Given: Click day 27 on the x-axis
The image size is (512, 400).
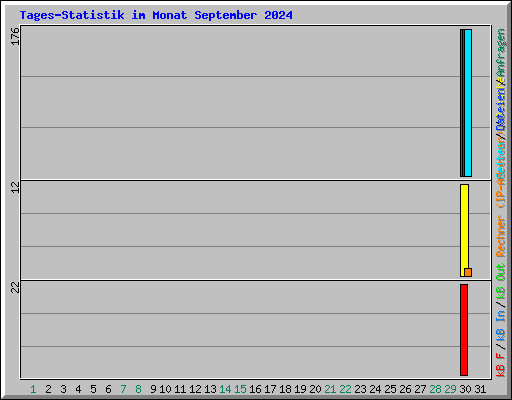Looking at the screenshot, I should 420,389.
